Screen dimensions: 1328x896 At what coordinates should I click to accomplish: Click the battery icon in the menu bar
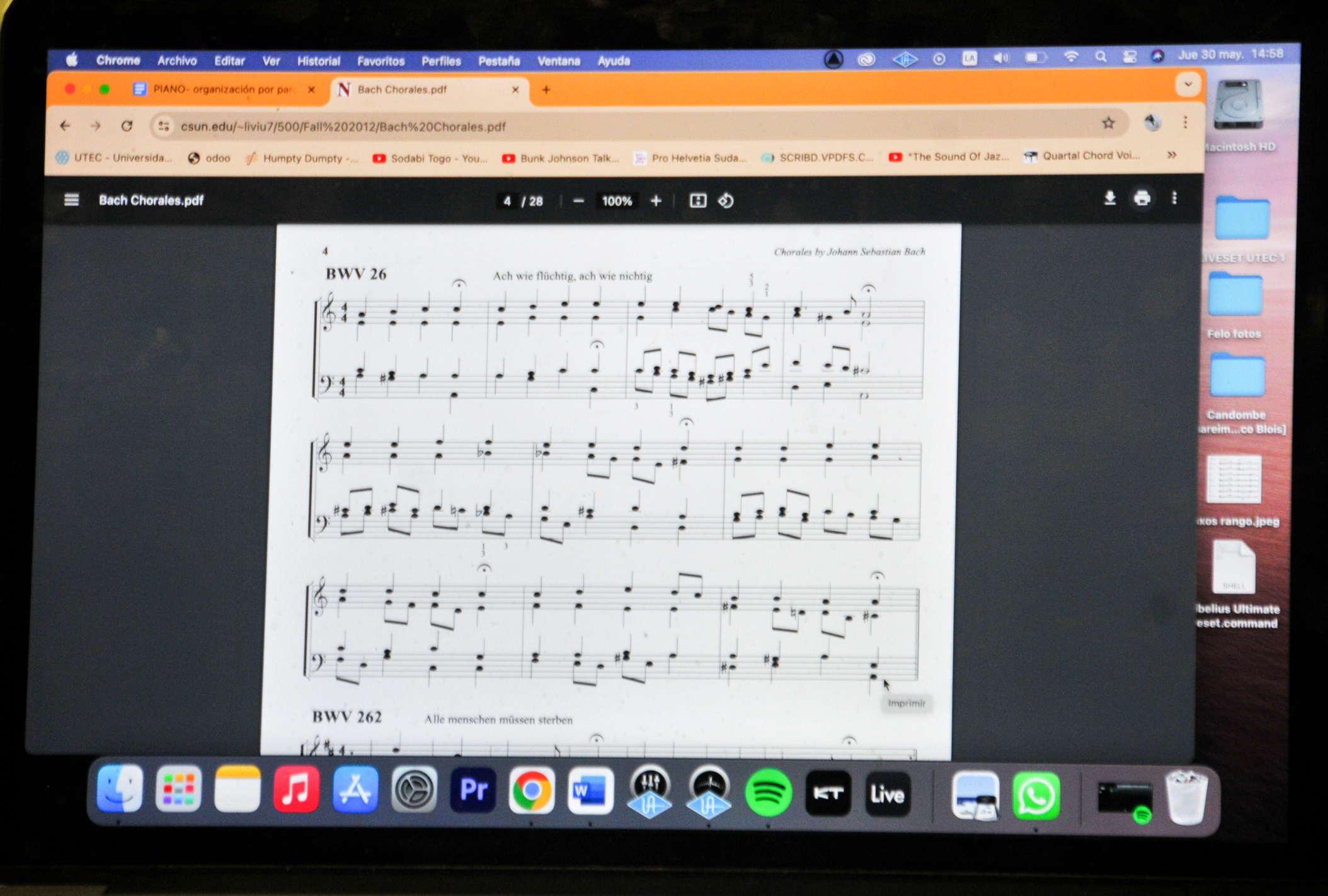[x=1035, y=58]
